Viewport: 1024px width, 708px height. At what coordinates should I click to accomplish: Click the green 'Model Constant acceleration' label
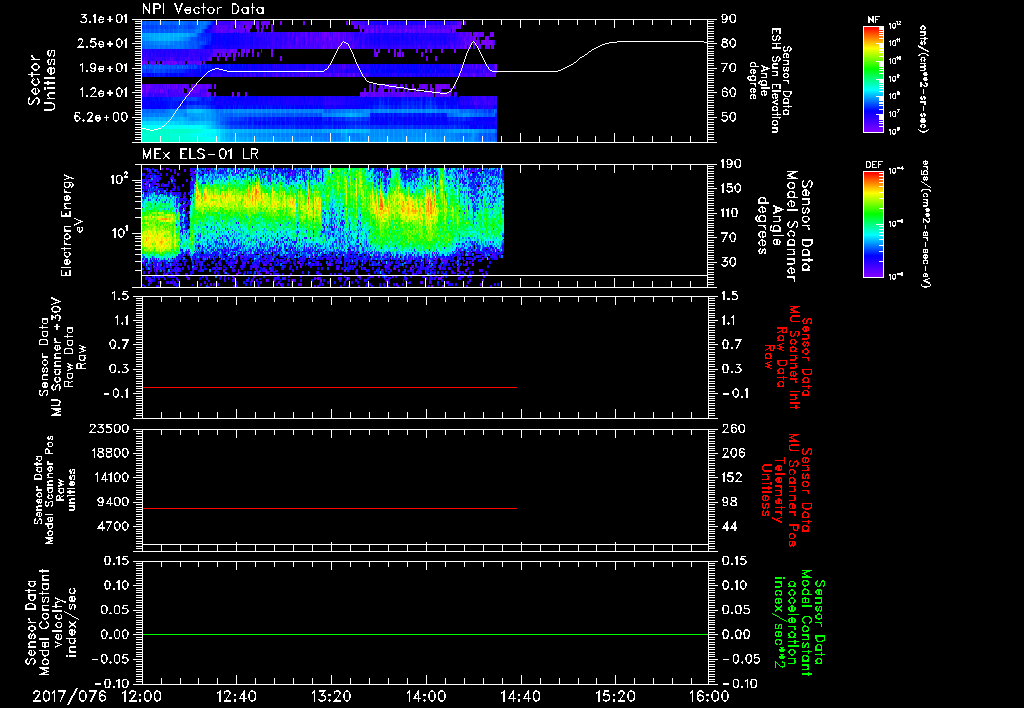pyautogui.click(x=798, y=622)
